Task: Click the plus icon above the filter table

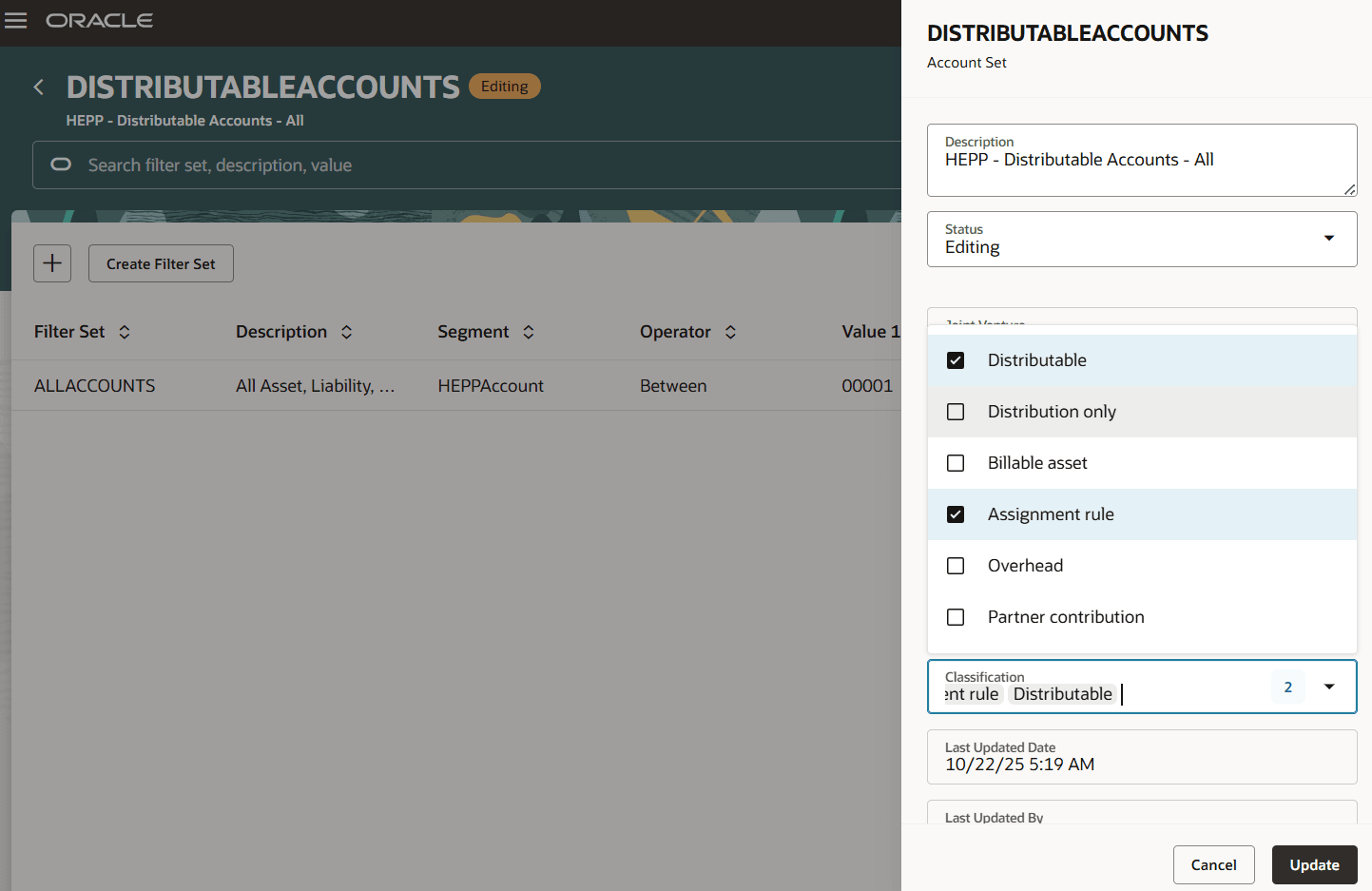Action: 51,263
